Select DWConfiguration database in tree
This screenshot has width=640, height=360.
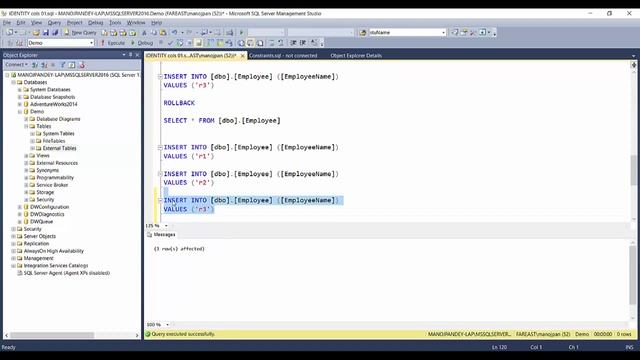point(49,207)
